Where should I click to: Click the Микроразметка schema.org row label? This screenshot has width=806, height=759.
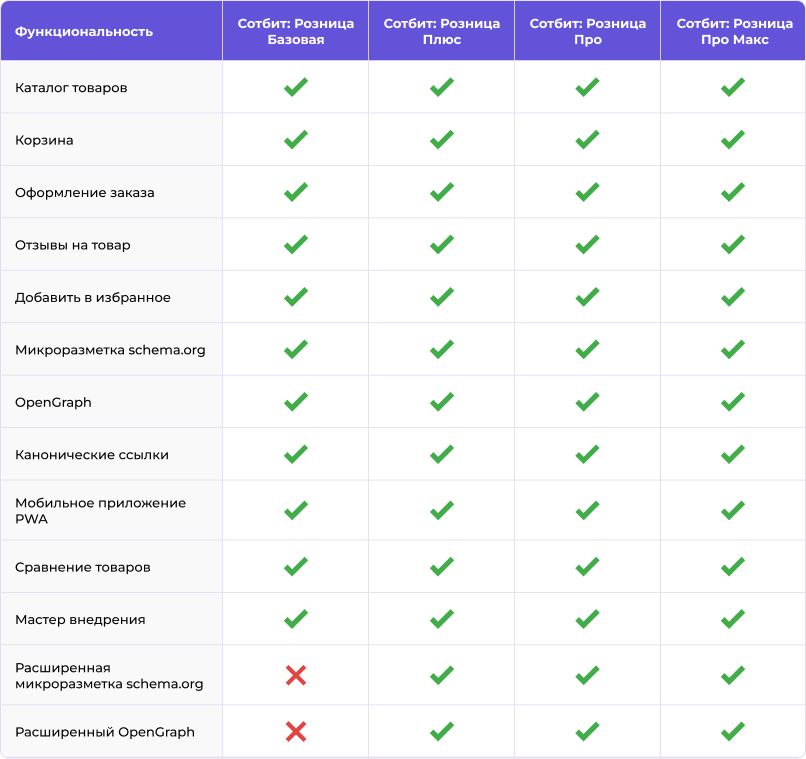click(110, 350)
